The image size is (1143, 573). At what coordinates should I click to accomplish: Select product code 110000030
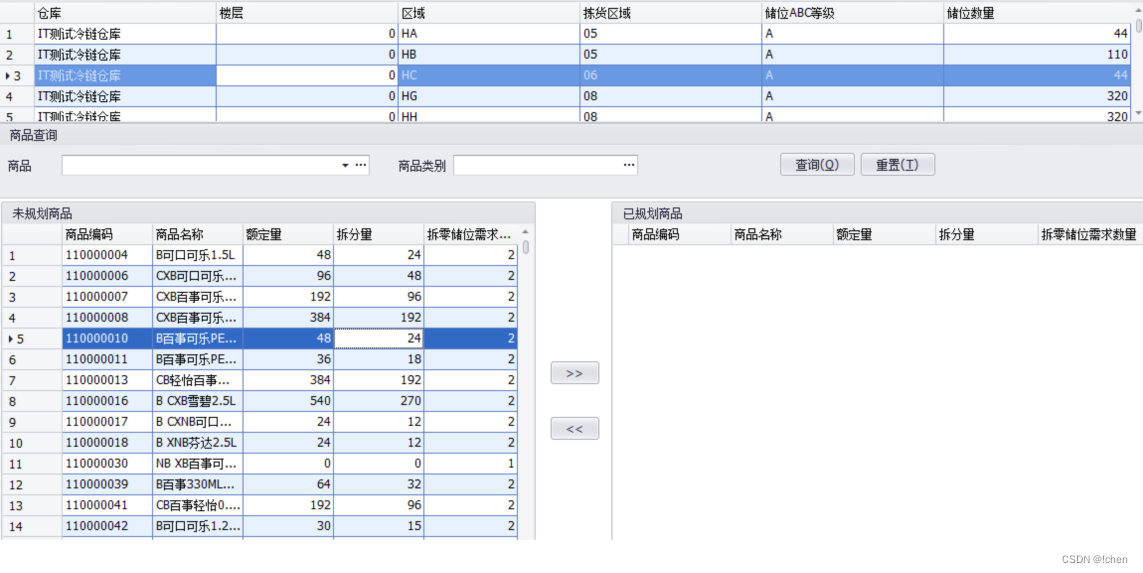[x=107, y=464]
